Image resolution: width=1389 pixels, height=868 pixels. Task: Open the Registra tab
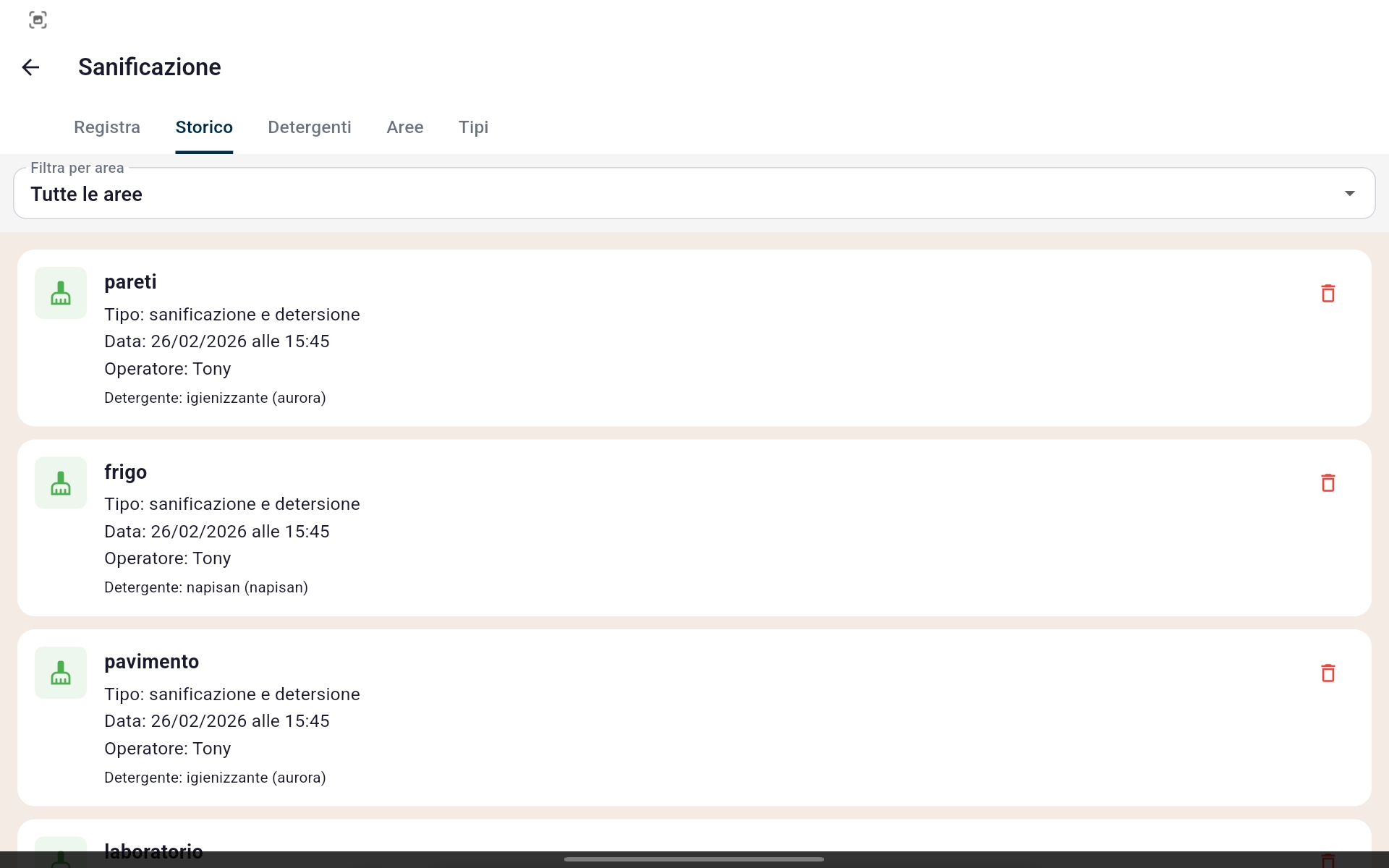tap(107, 127)
